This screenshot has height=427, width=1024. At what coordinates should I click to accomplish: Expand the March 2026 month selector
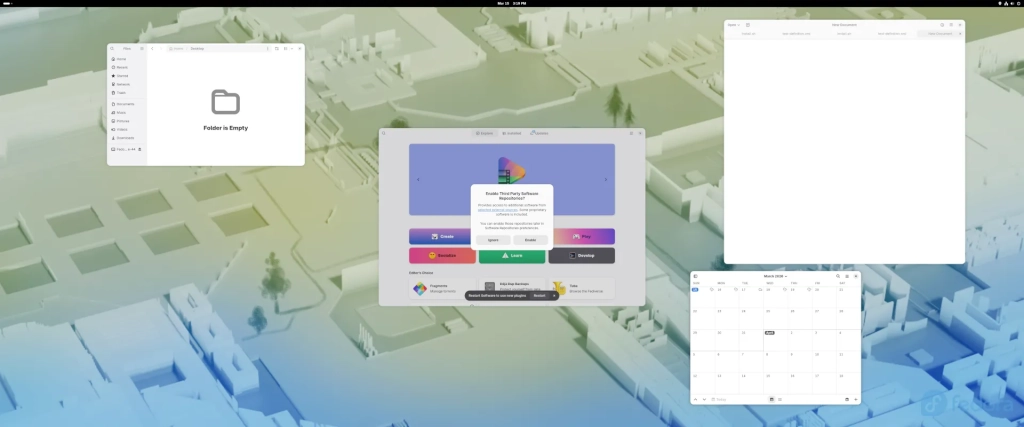(x=775, y=276)
